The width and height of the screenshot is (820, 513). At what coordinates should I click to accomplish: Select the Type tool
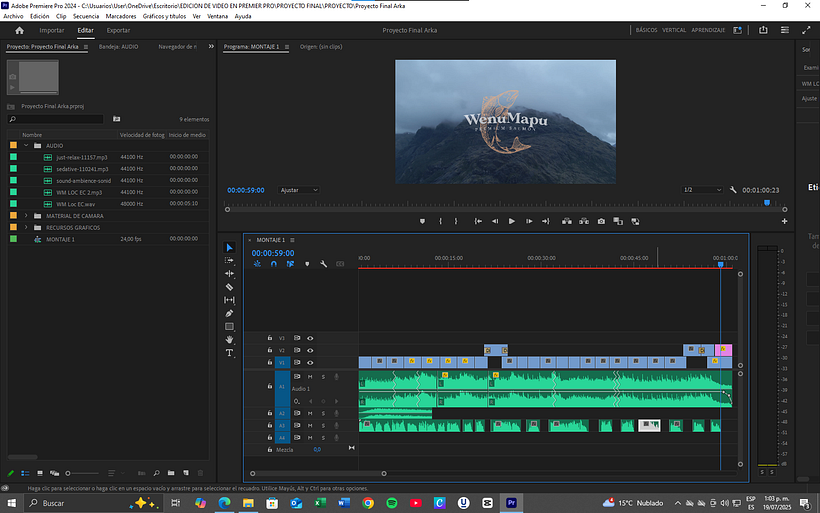229,353
